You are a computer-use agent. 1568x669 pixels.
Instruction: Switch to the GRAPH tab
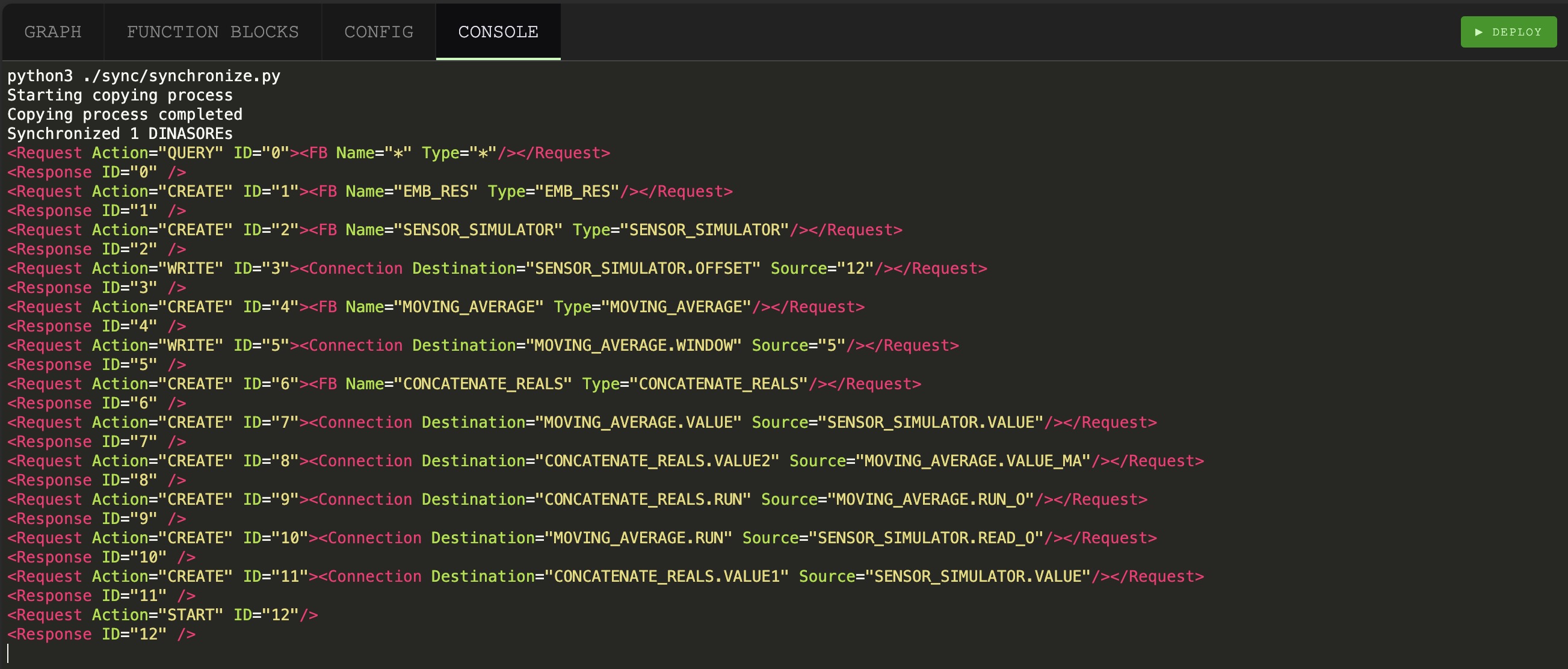[53, 32]
